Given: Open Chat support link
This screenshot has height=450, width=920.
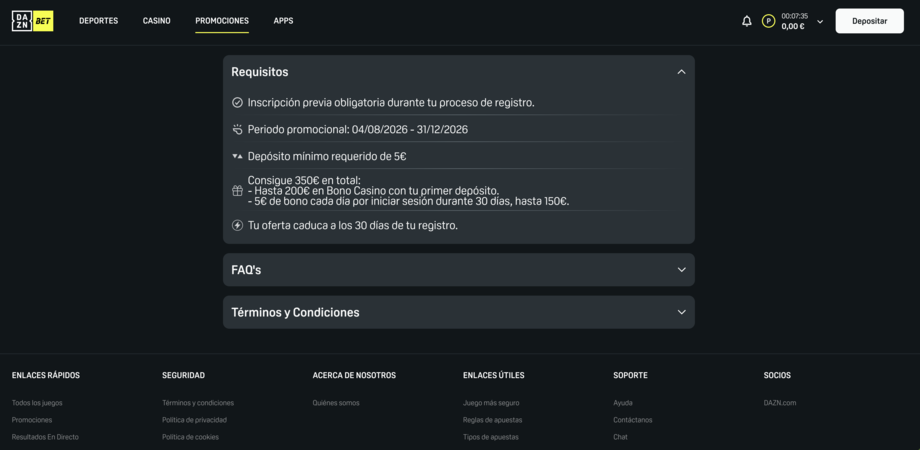Looking at the screenshot, I should 620,437.
